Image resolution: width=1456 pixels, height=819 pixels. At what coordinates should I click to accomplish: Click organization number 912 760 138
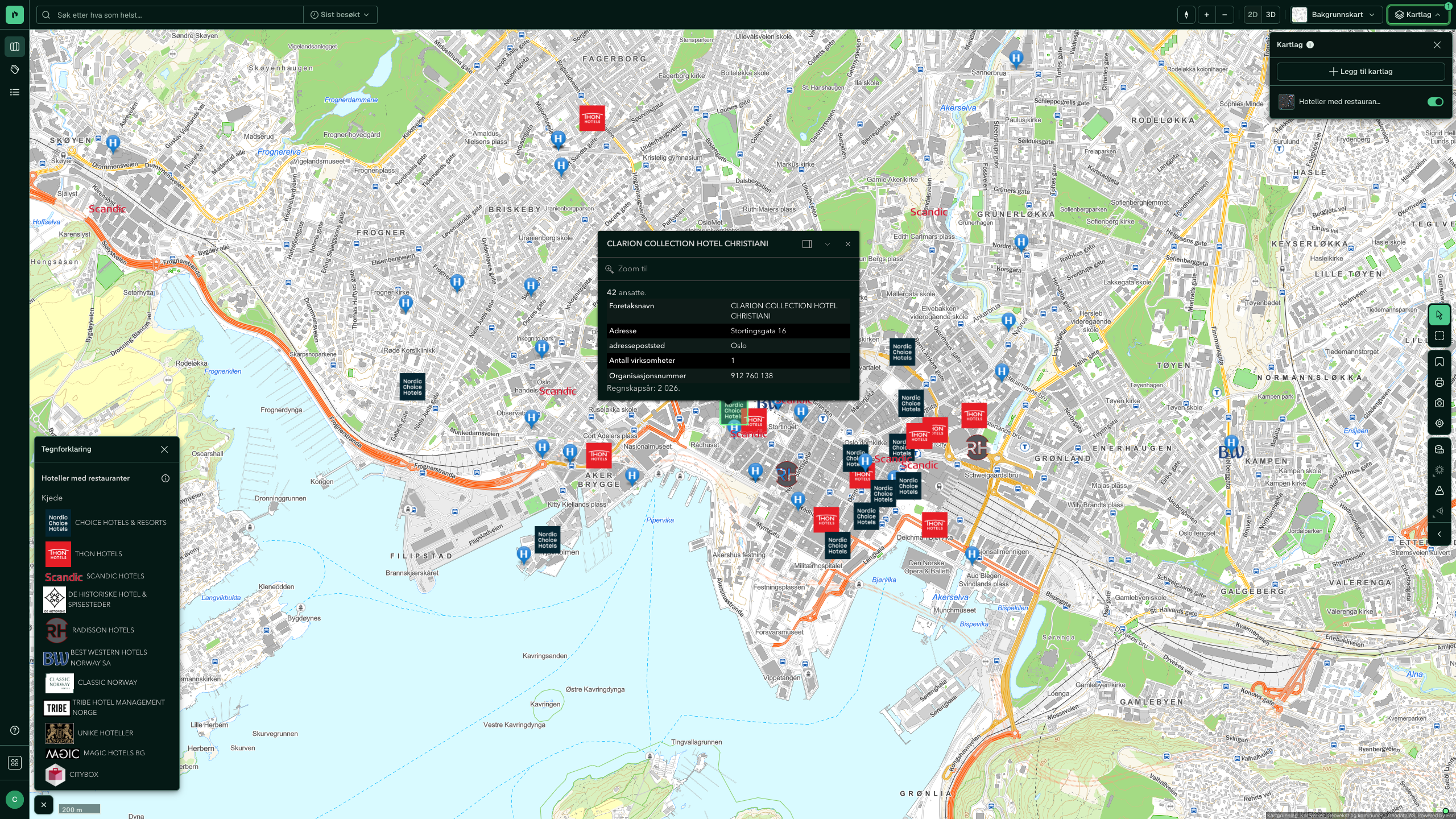click(x=751, y=376)
